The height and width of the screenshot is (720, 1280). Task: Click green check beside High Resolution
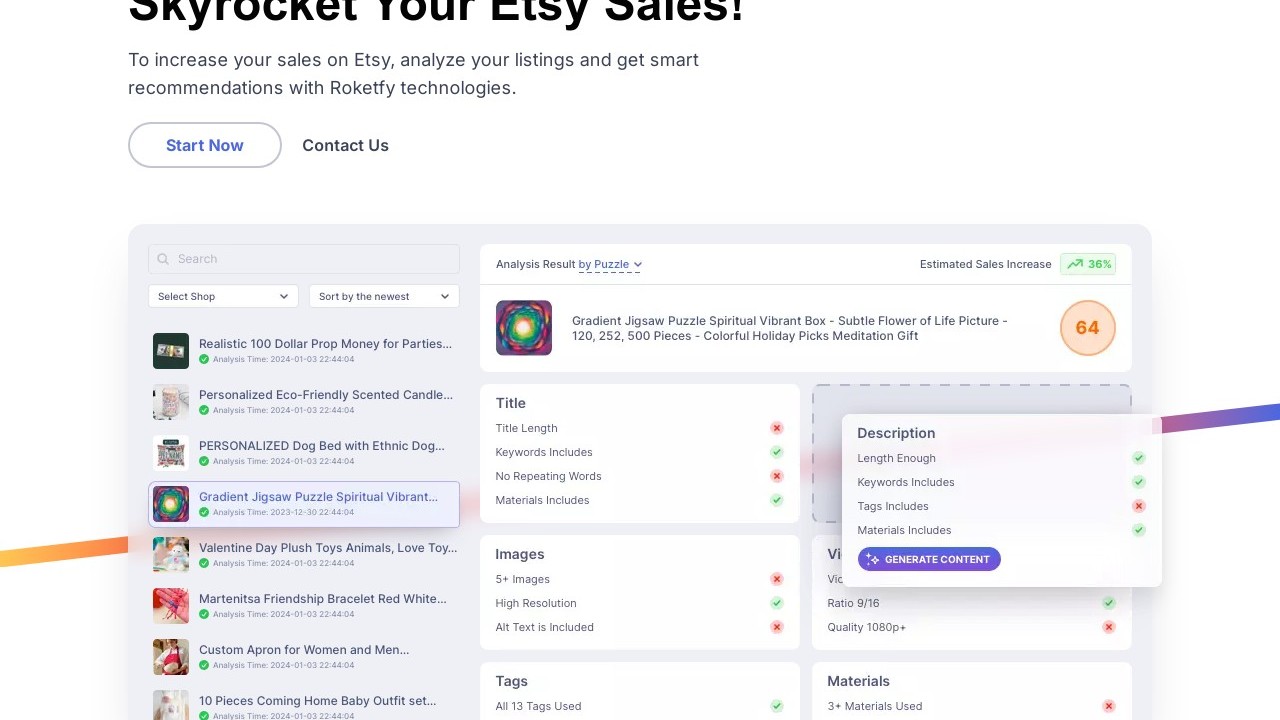[776, 603]
